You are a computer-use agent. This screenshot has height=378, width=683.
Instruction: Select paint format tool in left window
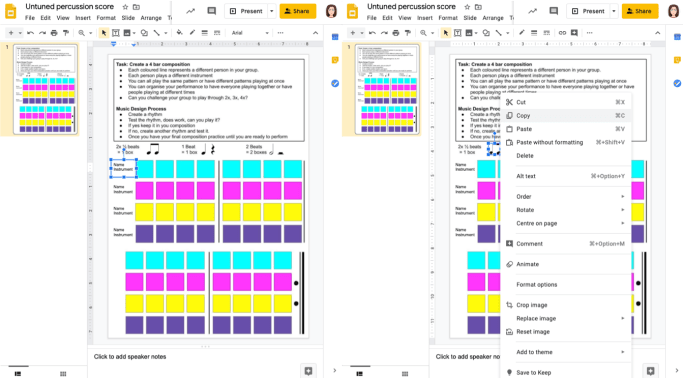[x=66, y=33]
